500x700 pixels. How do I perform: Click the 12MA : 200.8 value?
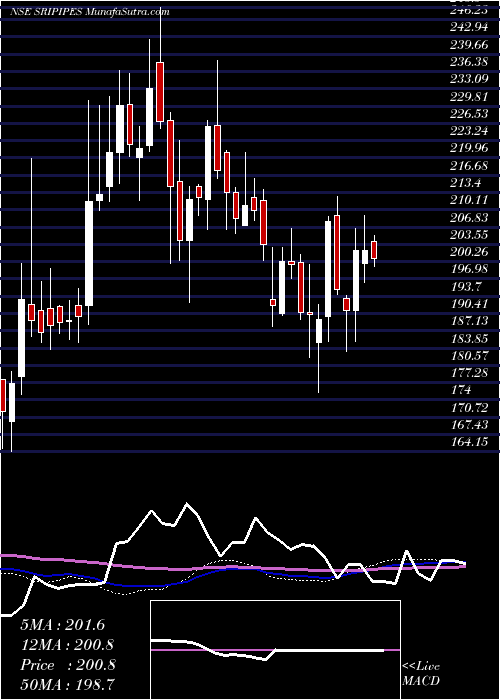click(67, 644)
